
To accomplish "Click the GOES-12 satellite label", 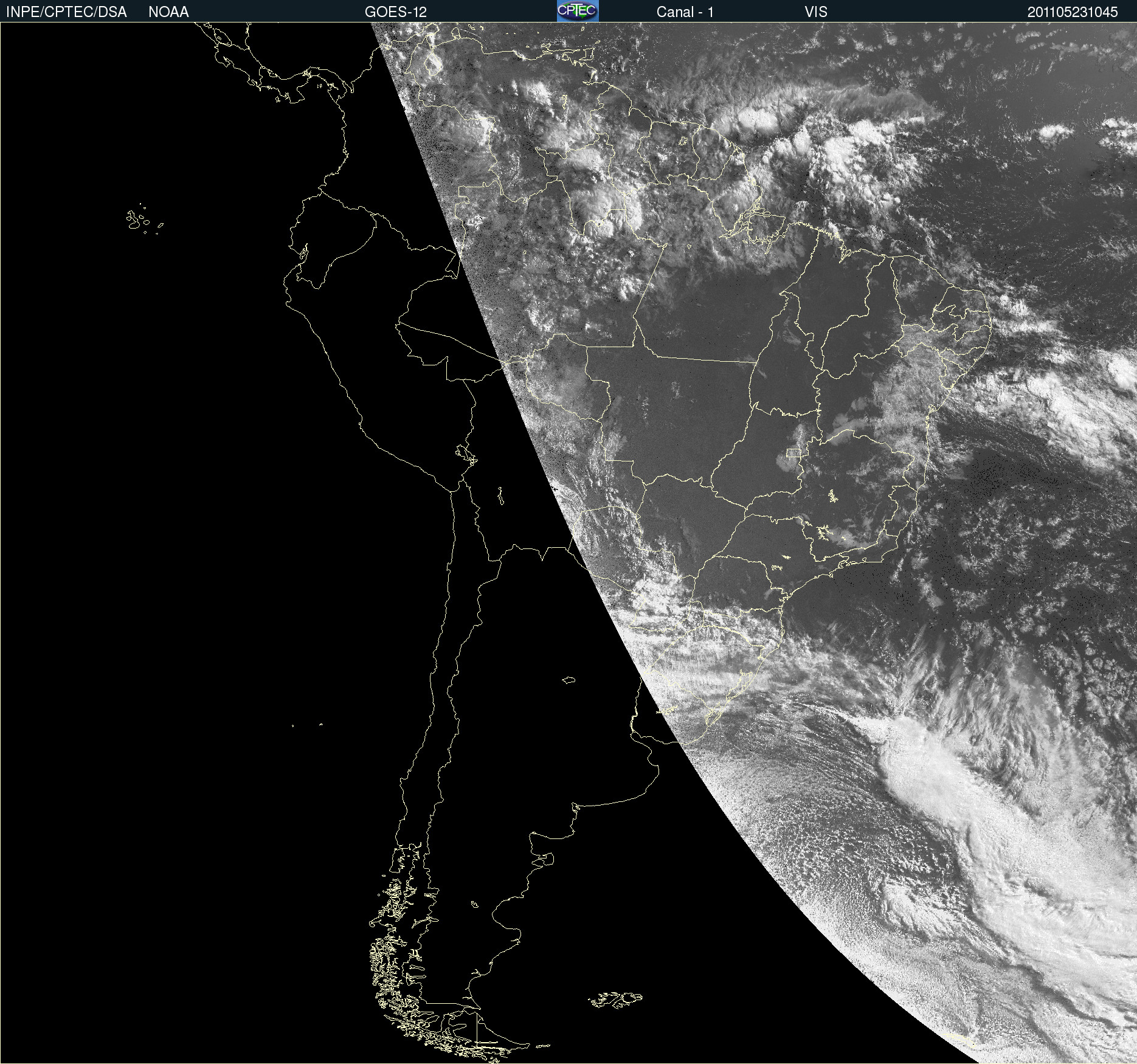I will click(396, 12).
